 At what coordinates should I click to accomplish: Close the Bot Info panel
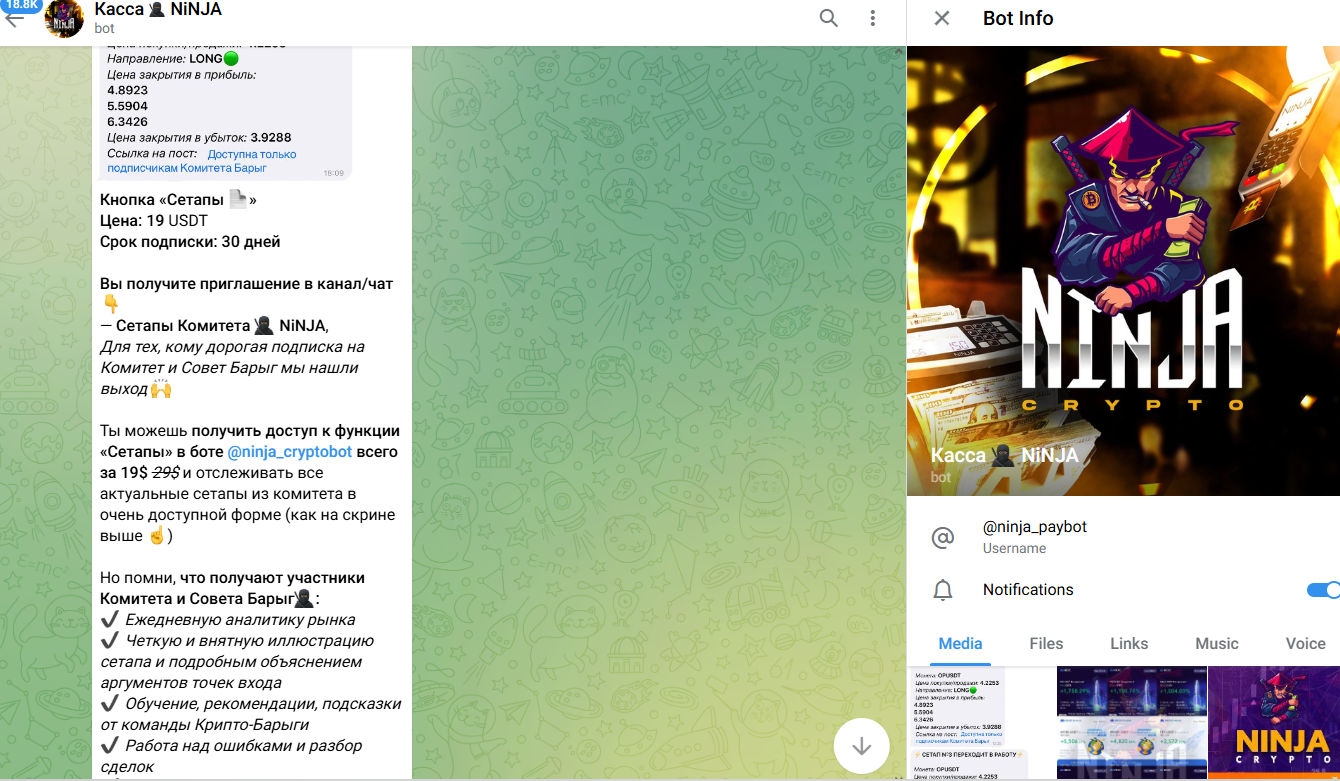point(941,18)
